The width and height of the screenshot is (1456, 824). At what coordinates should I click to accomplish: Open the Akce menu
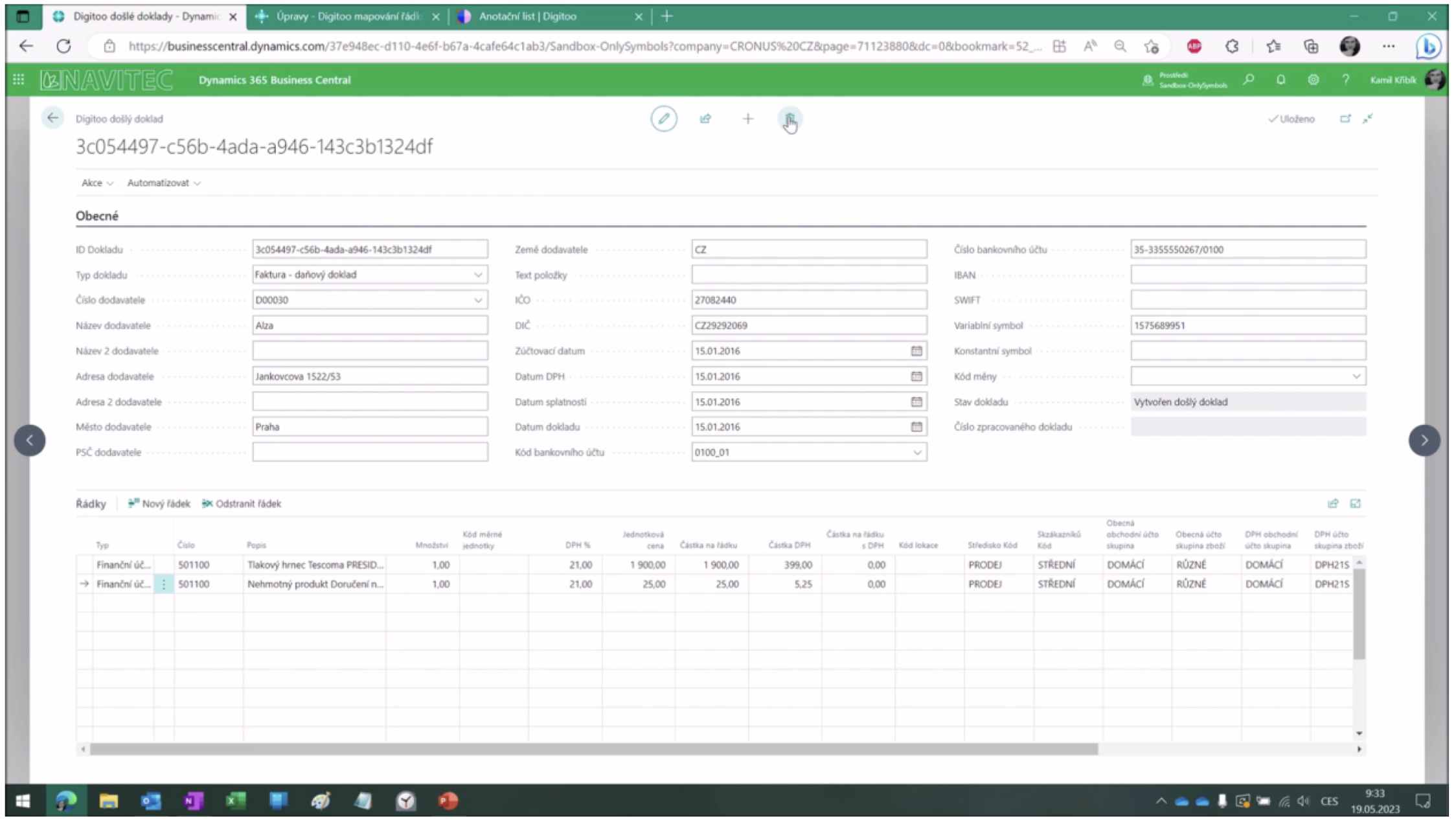click(x=97, y=183)
